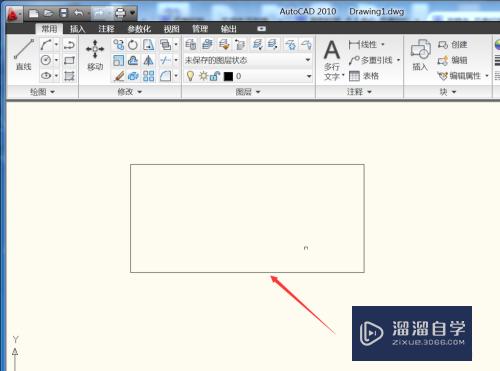Switch to the 插入 ribbon tab

point(77,29)
